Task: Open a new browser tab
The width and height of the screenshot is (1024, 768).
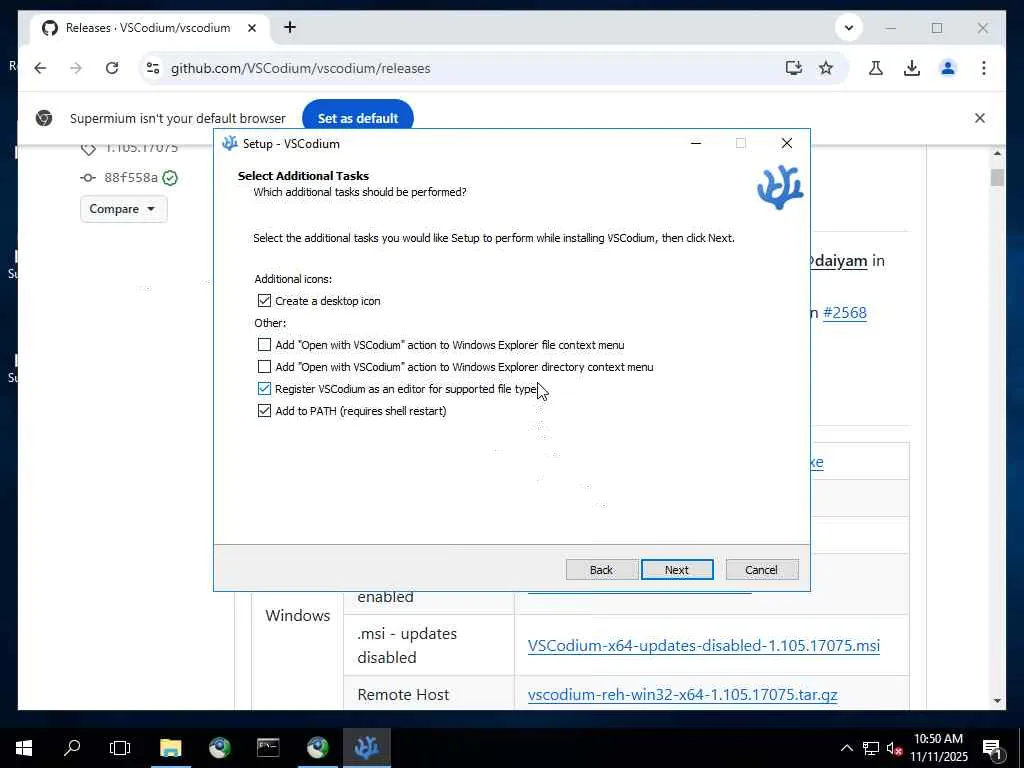Action: pyautogui.click(x=290, y=27)
